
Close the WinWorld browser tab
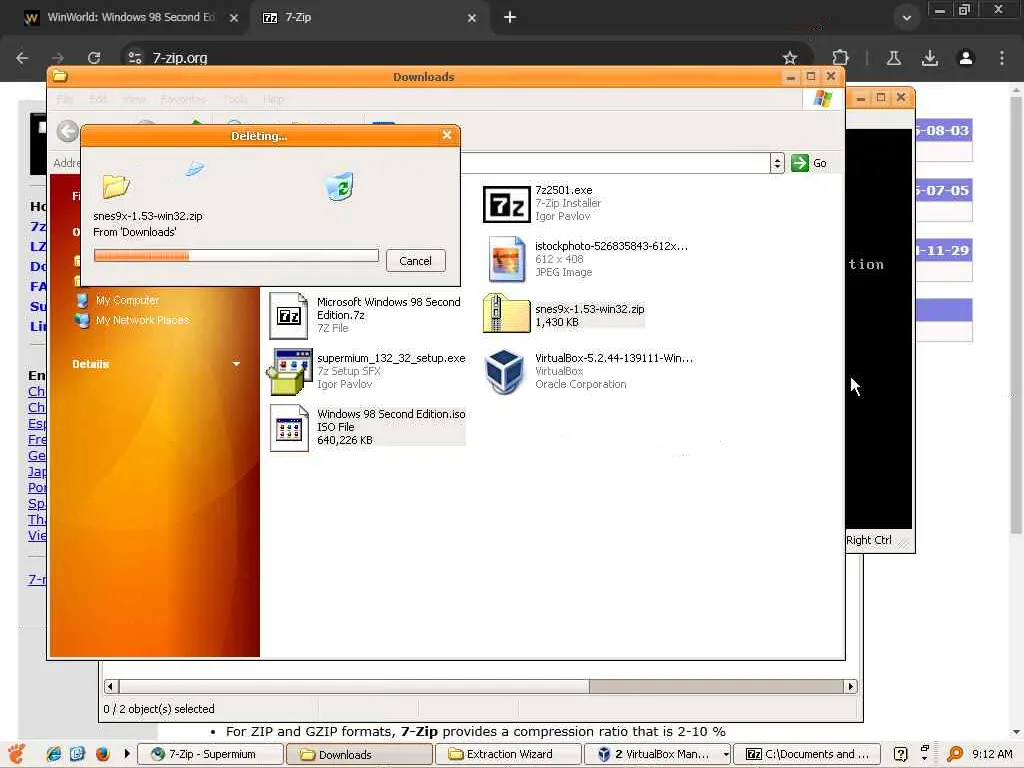point(234,18)
